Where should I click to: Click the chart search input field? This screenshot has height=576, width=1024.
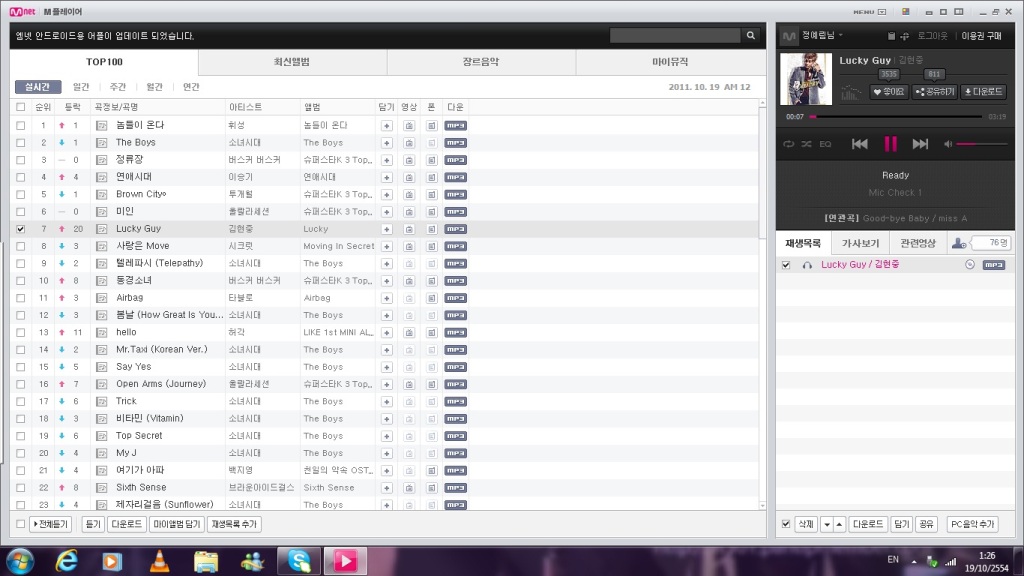click(675, 35)
